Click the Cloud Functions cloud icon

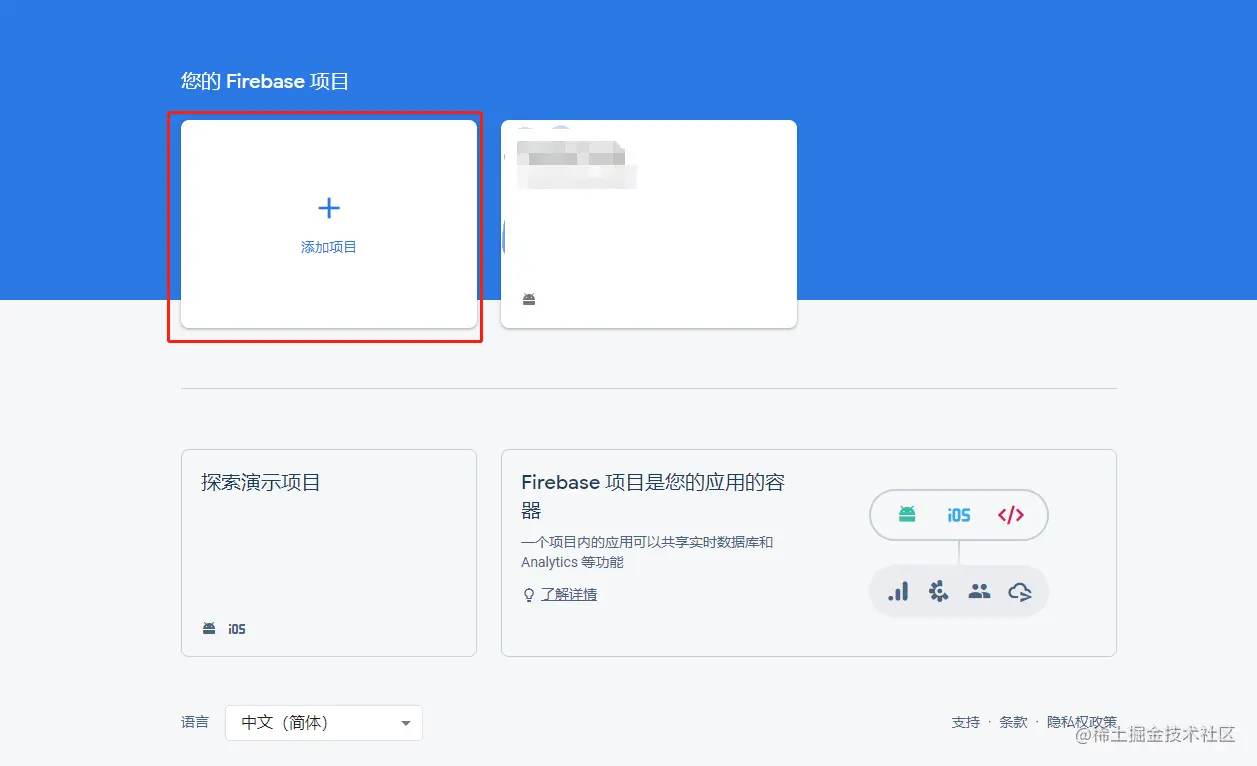click(x=1020, y=591)
